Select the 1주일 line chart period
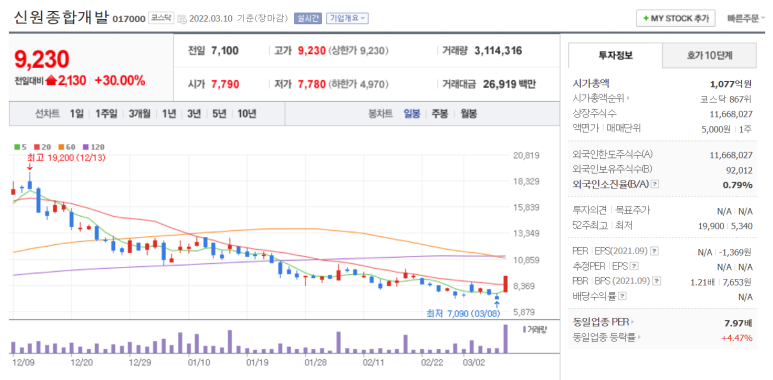The image size is (773, 380). point(106,114)
